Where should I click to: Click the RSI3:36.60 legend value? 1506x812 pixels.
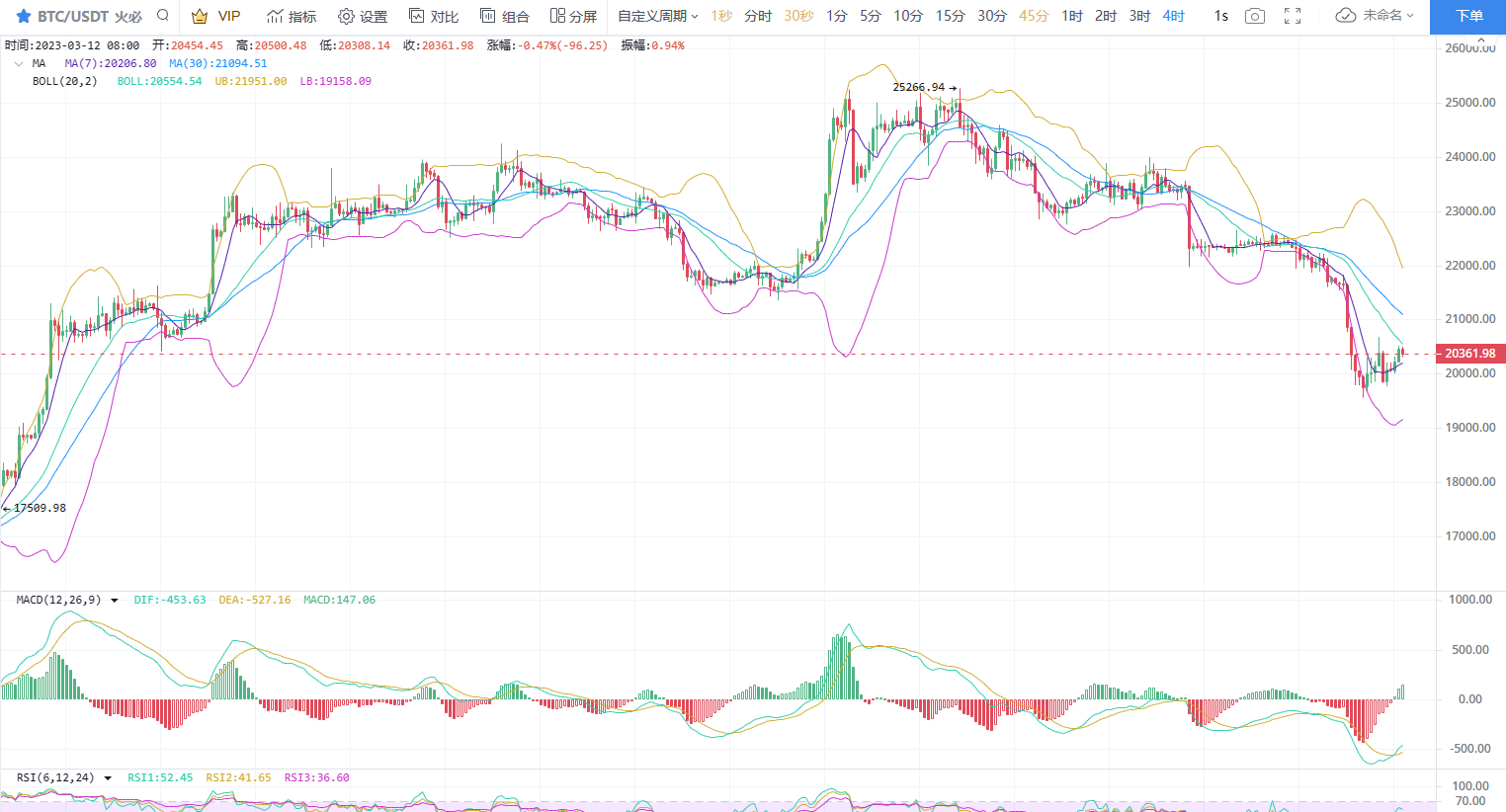(317, 777)
